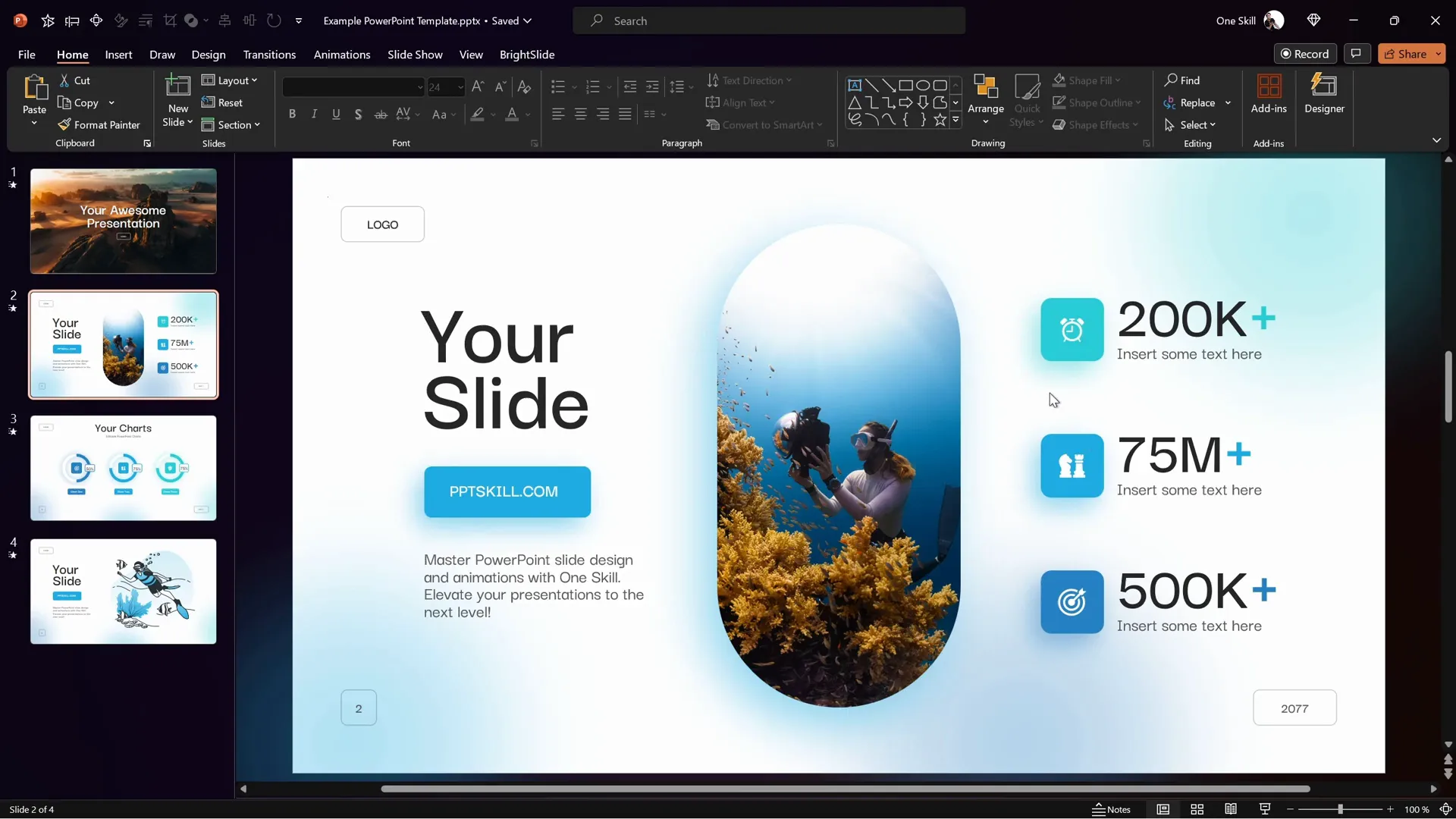
Task: Click the Search box in title bar
Action: 769,20
